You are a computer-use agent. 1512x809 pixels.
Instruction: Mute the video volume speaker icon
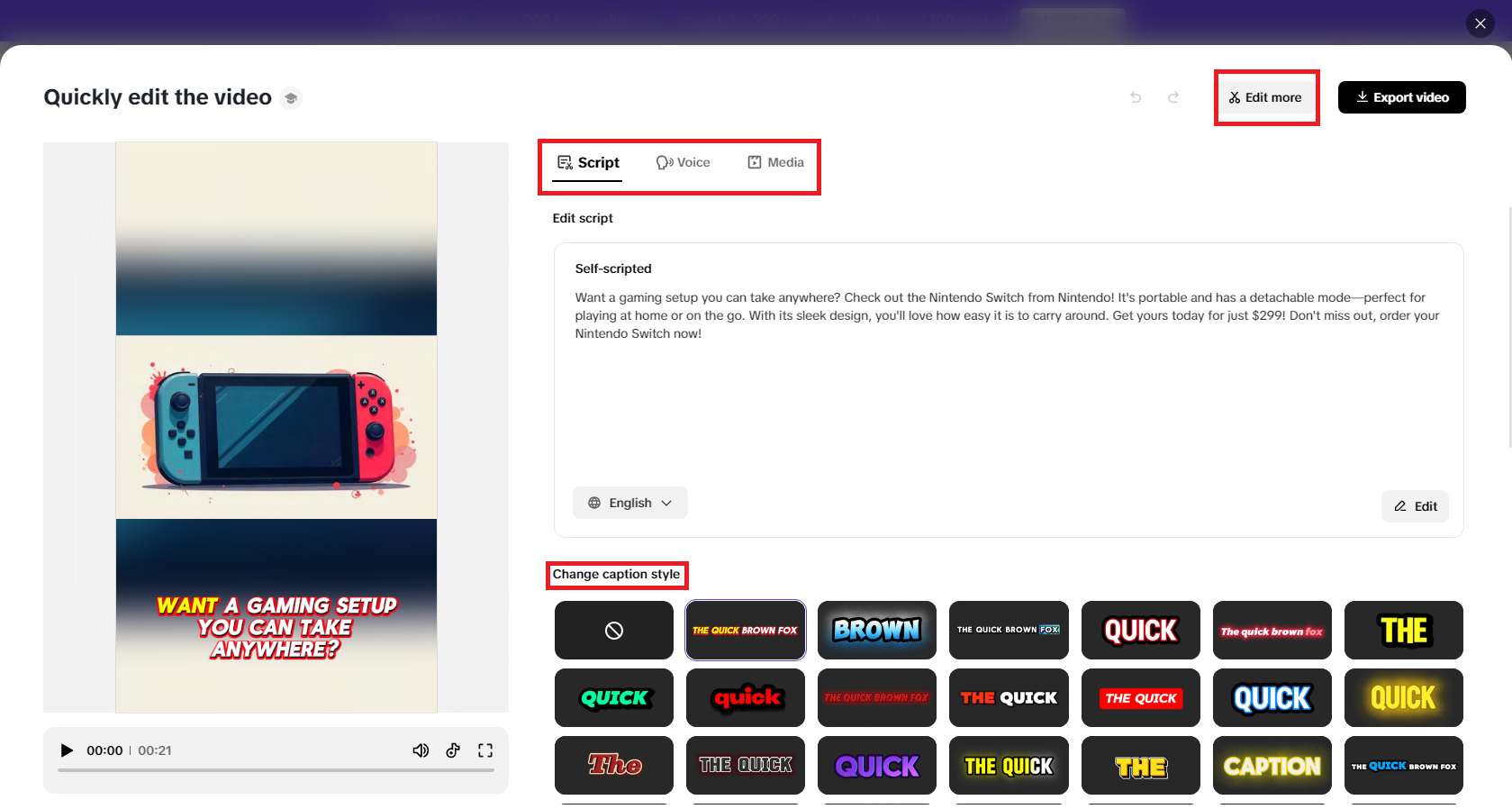[x=421, y=750]
